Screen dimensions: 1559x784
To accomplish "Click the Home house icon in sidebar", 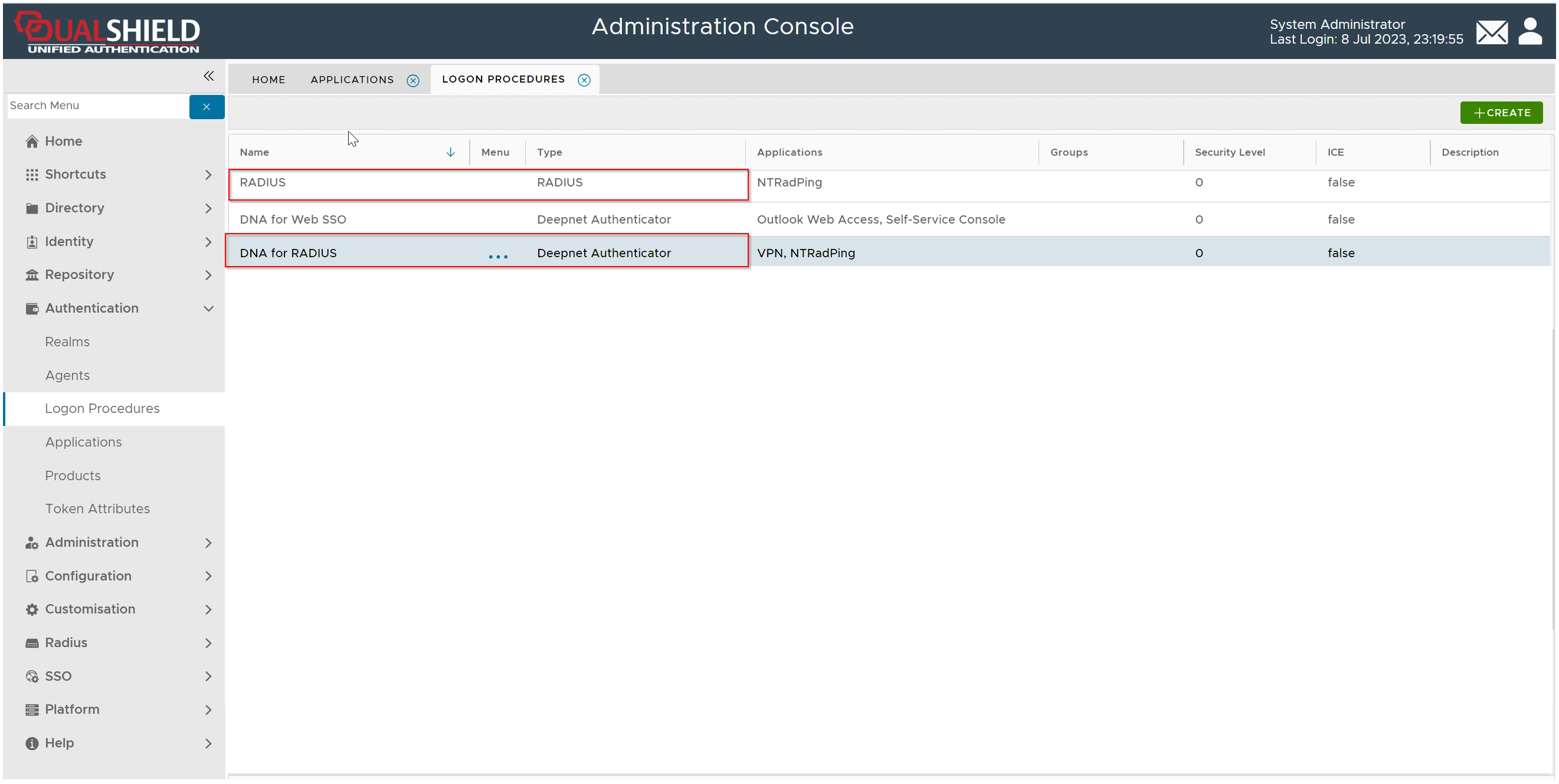I will (32, 142).
